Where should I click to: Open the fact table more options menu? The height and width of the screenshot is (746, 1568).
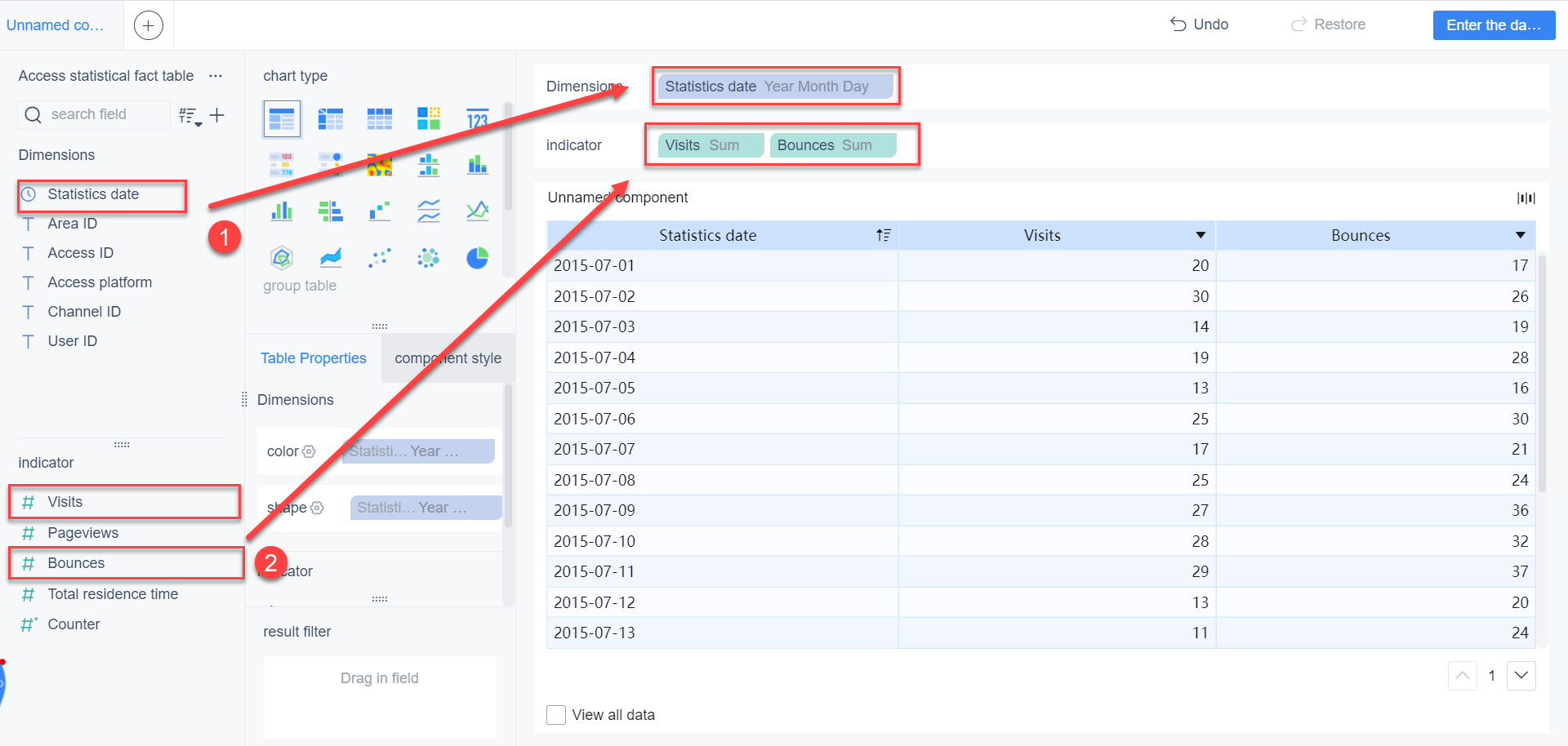tap(216, 76)
